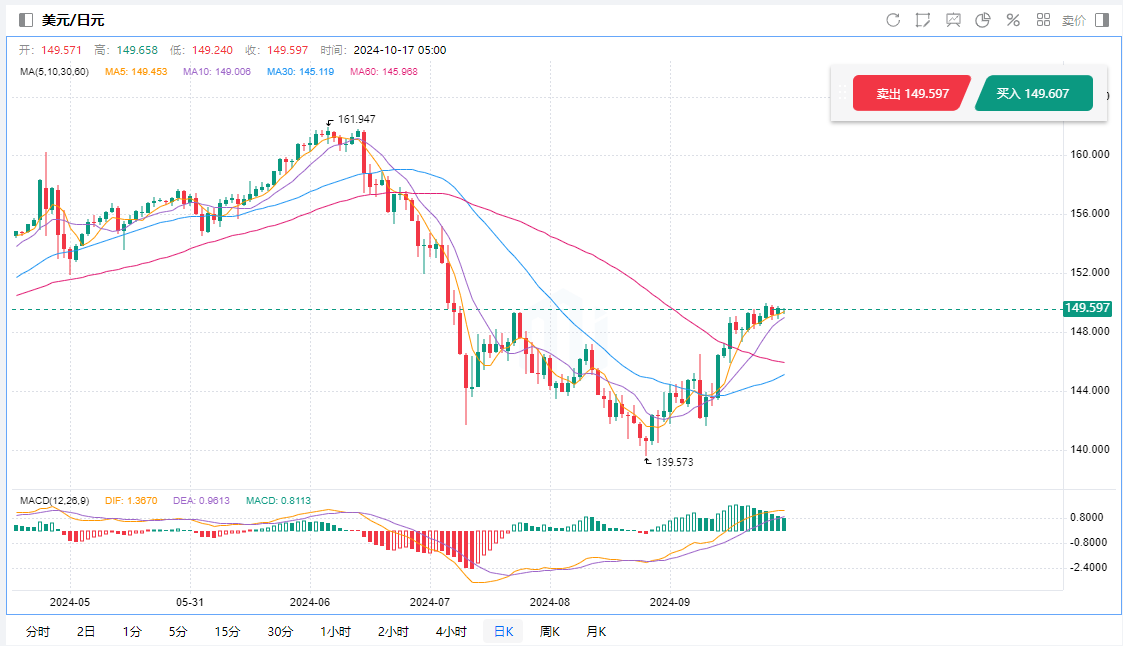Select the 周K timeframe tab
Image resolution: width=1123 pixels, height=646 pixels.
pos(549,631)
